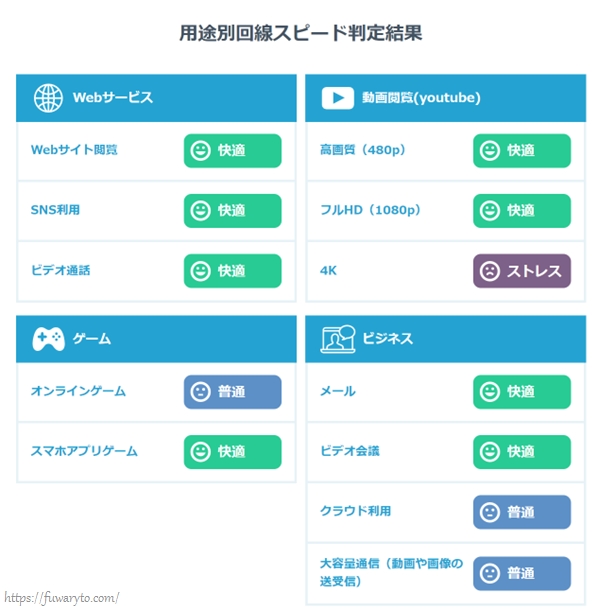Open the fuwaryto.com watermark link
598x611 pixels.
(x=62, y=598)
